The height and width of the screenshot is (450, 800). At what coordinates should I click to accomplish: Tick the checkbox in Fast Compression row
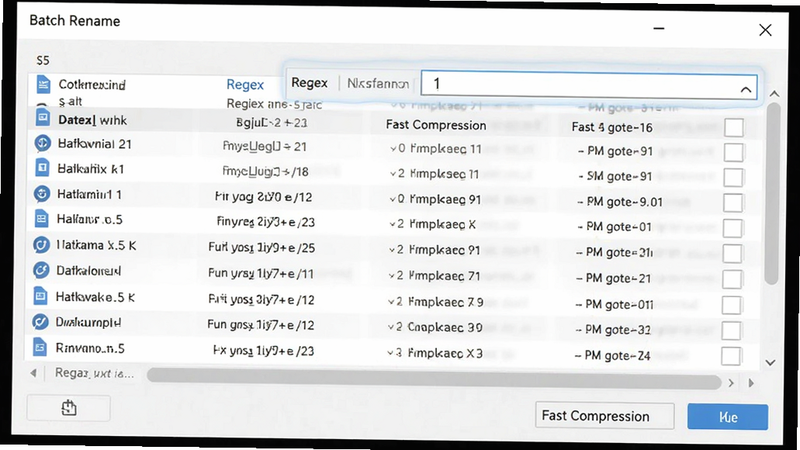pyautogui.click(x=734, y=128)
